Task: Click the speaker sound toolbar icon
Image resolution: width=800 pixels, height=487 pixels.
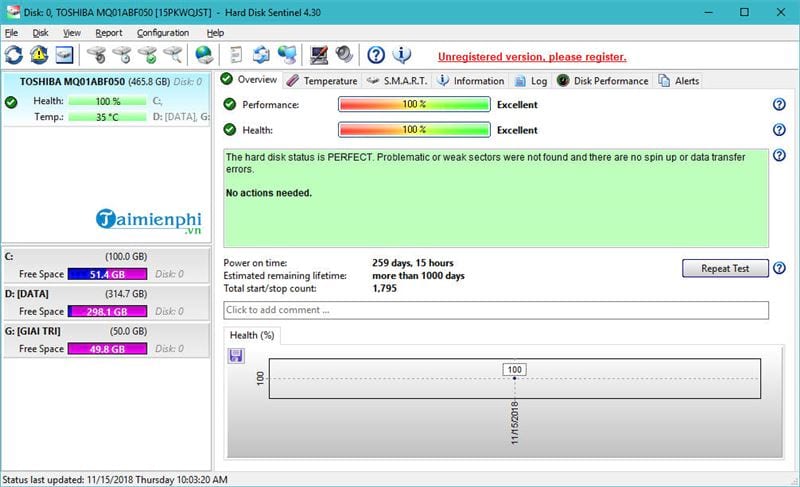Action: point(344,55)
